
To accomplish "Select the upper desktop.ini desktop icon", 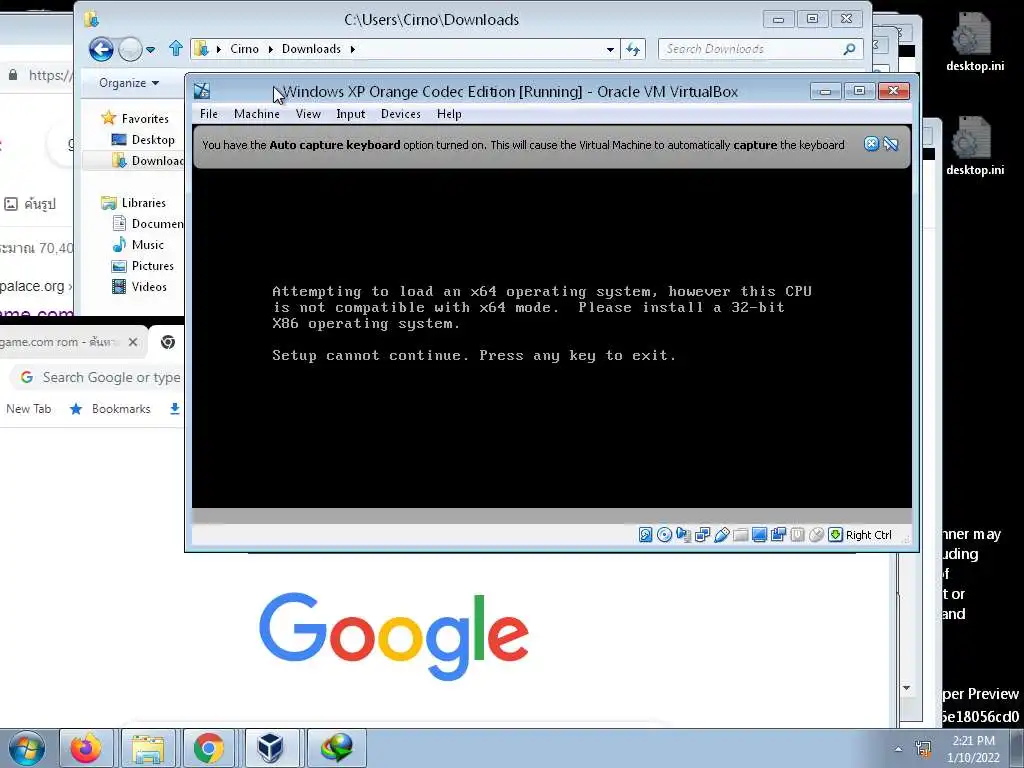I will (x=974, y=42).
